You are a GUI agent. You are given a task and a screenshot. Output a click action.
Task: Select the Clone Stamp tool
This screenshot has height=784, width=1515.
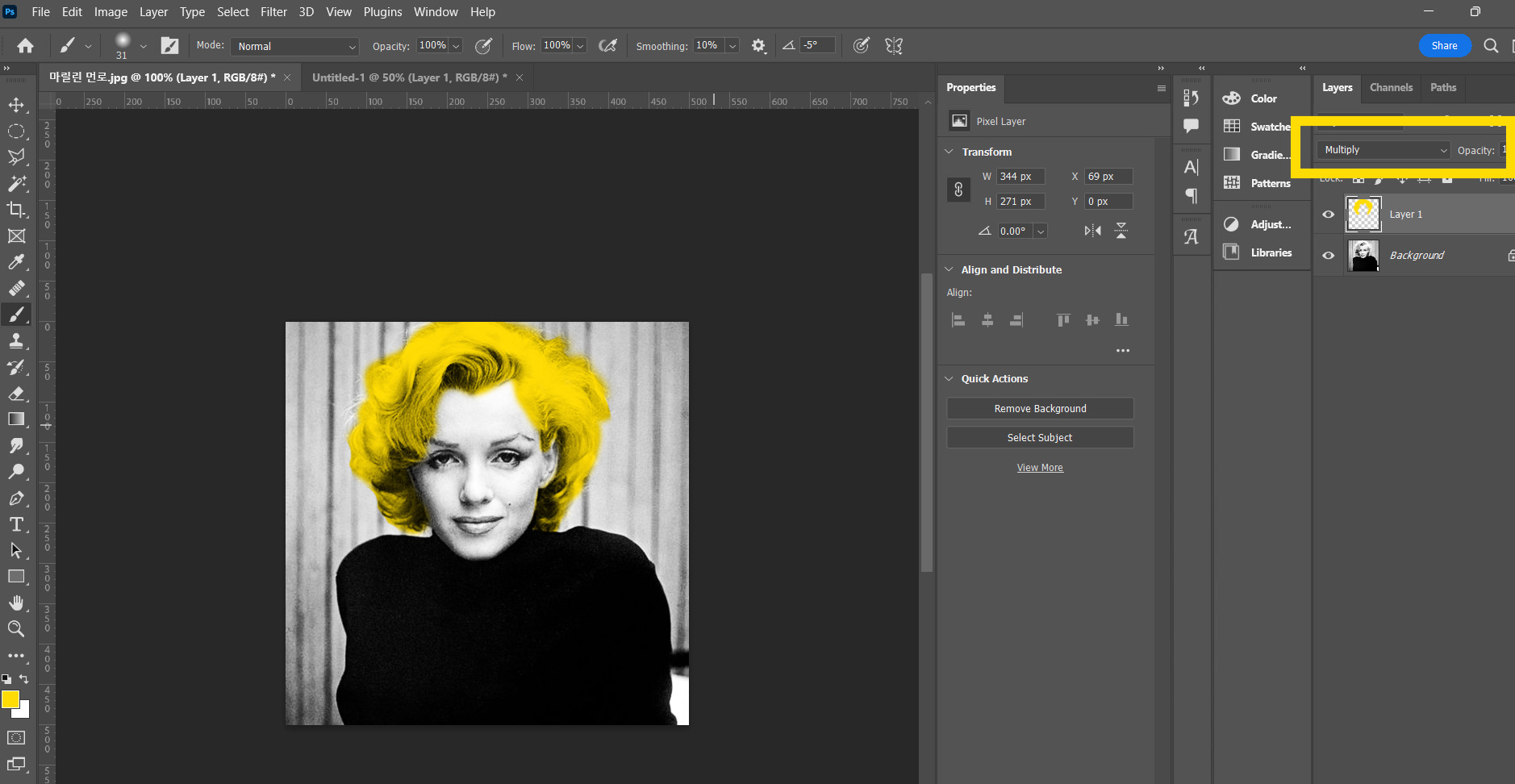[16, 341]
